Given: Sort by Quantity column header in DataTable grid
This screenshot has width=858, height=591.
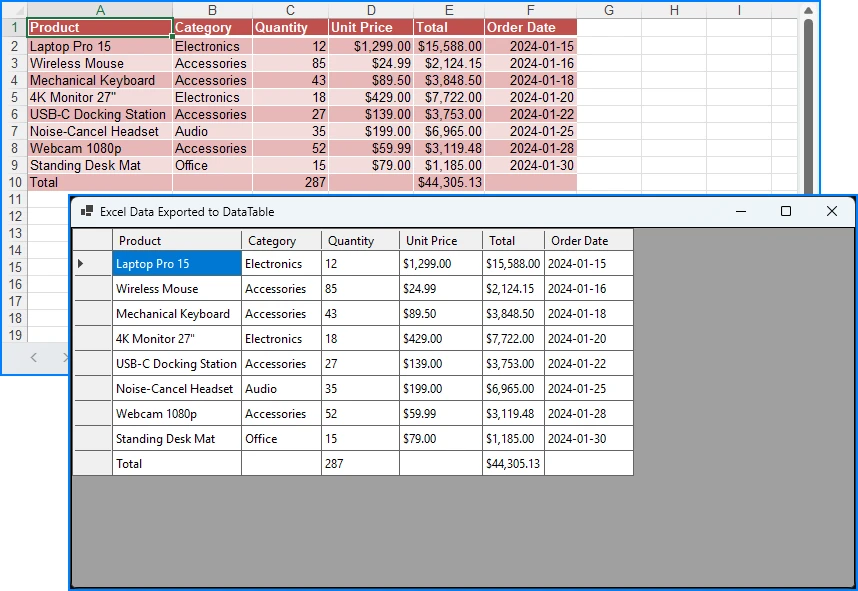Looking at the screenshot, I should click(x=360, y=240).
